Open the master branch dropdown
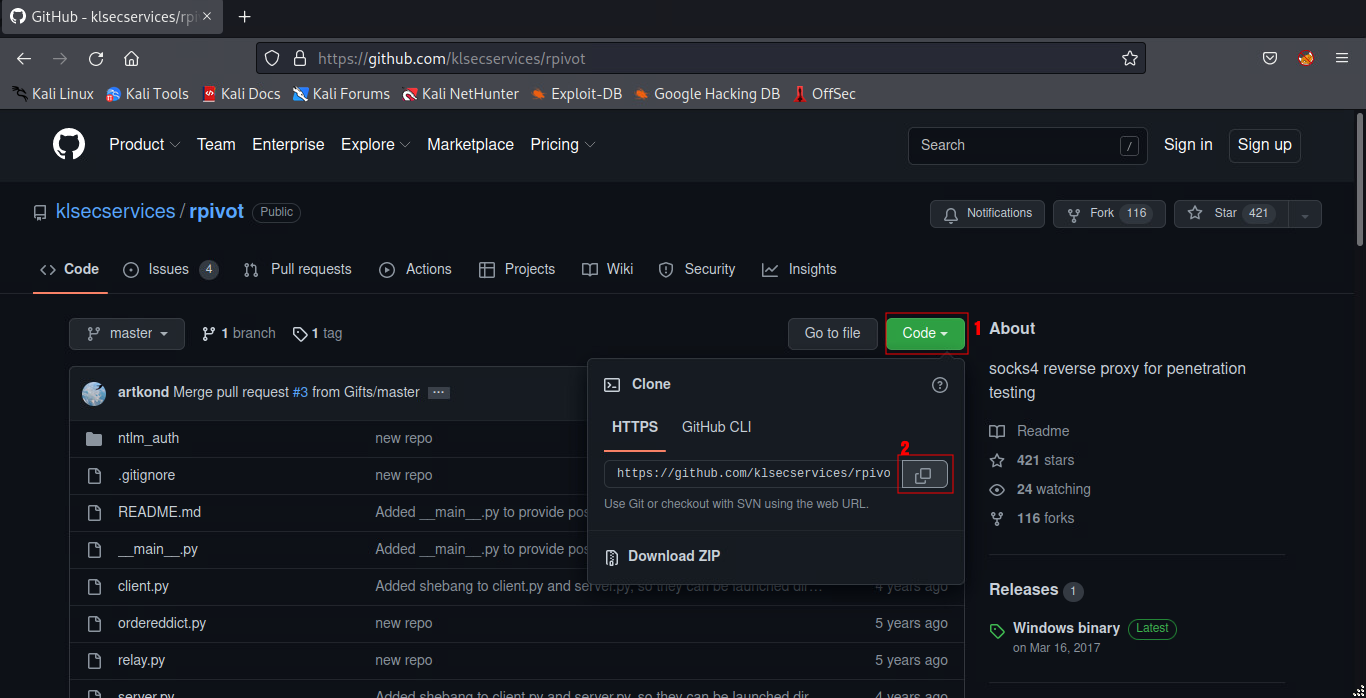 127,334
